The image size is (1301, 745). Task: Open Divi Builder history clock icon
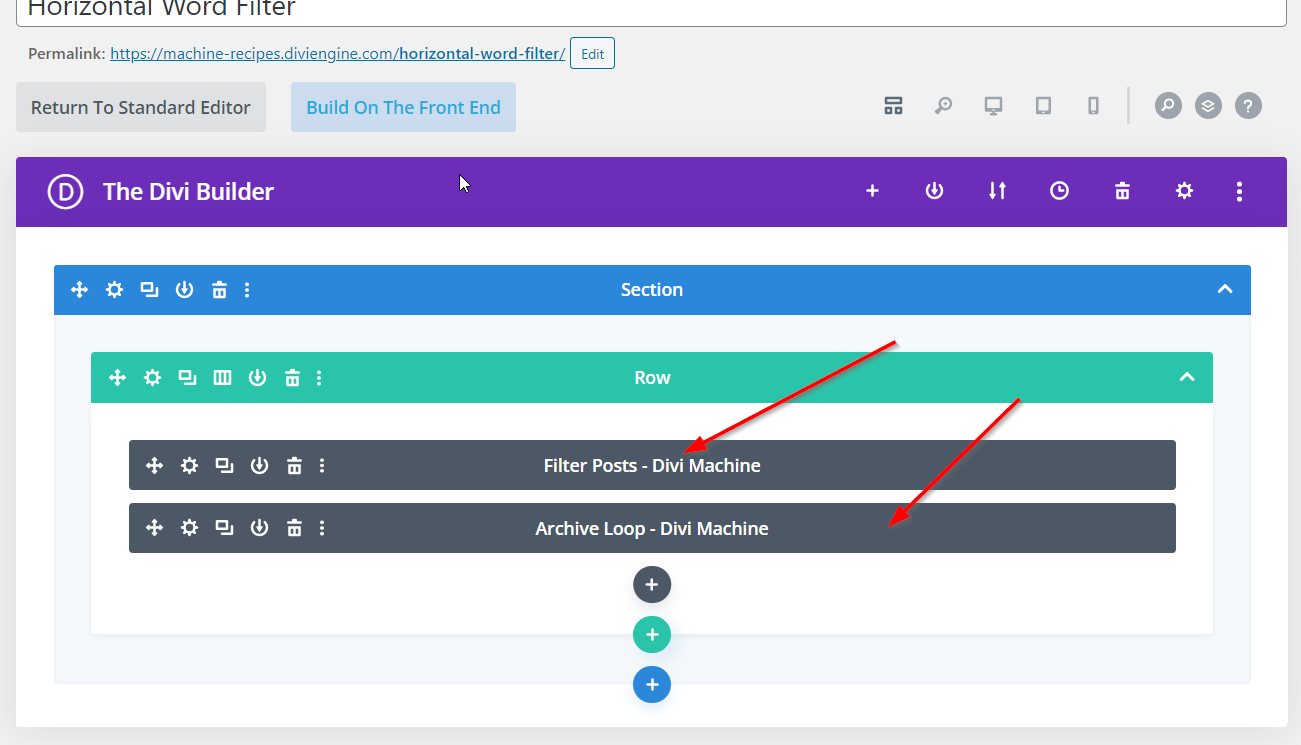coord(1059,191)
